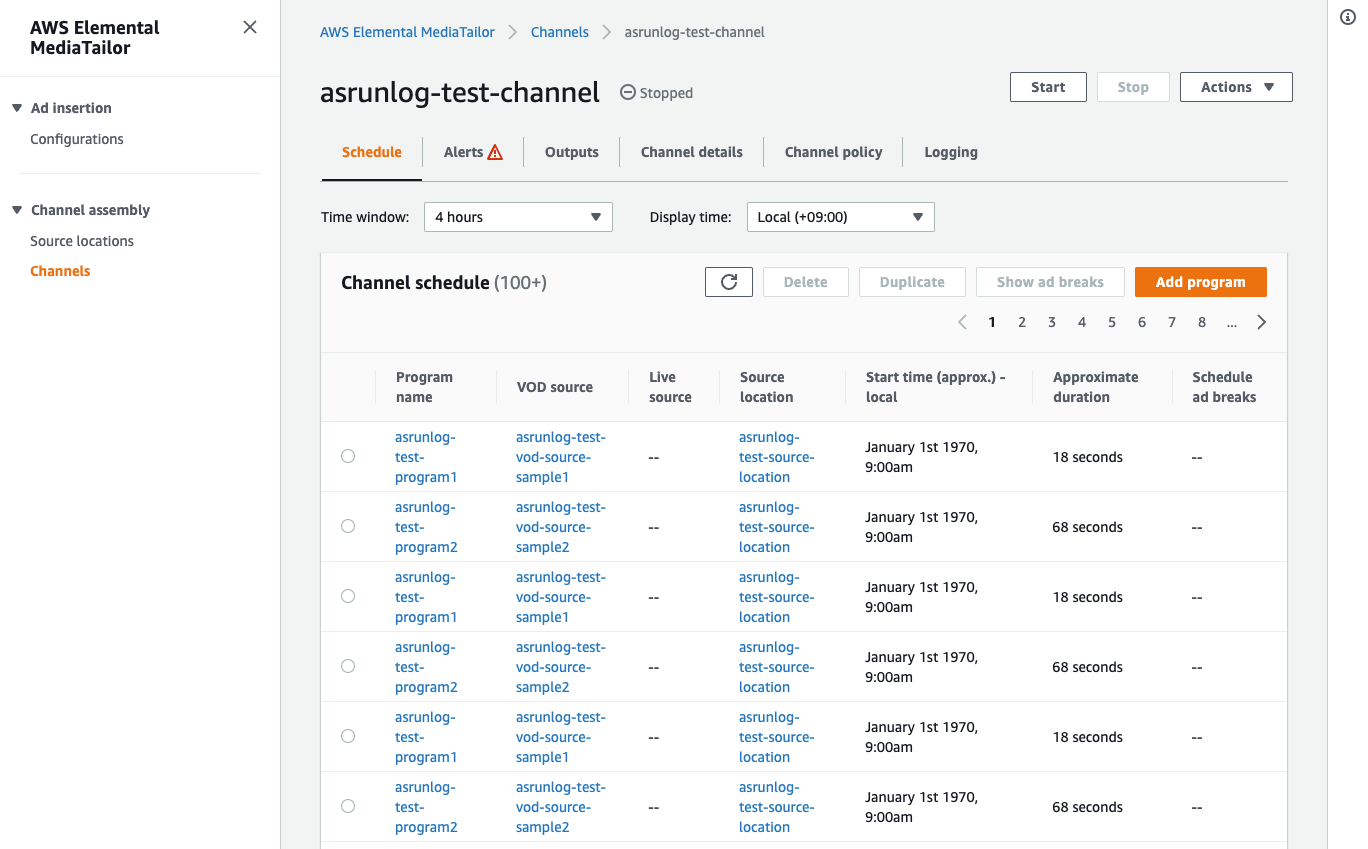Select the fourth row's radio button

(x=348, y=666)
